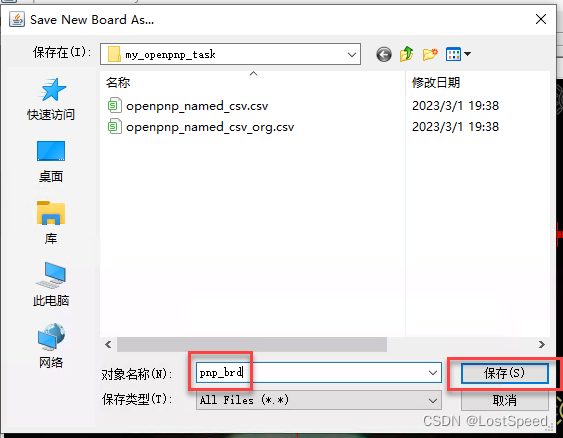
Task: Open the view menu icon
Action: click(x=458, y=54)
